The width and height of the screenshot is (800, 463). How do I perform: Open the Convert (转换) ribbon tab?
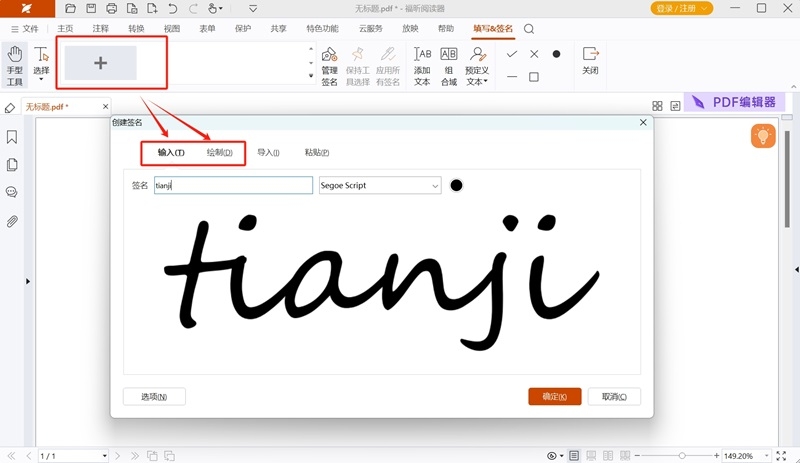click(x=136, y=29)
